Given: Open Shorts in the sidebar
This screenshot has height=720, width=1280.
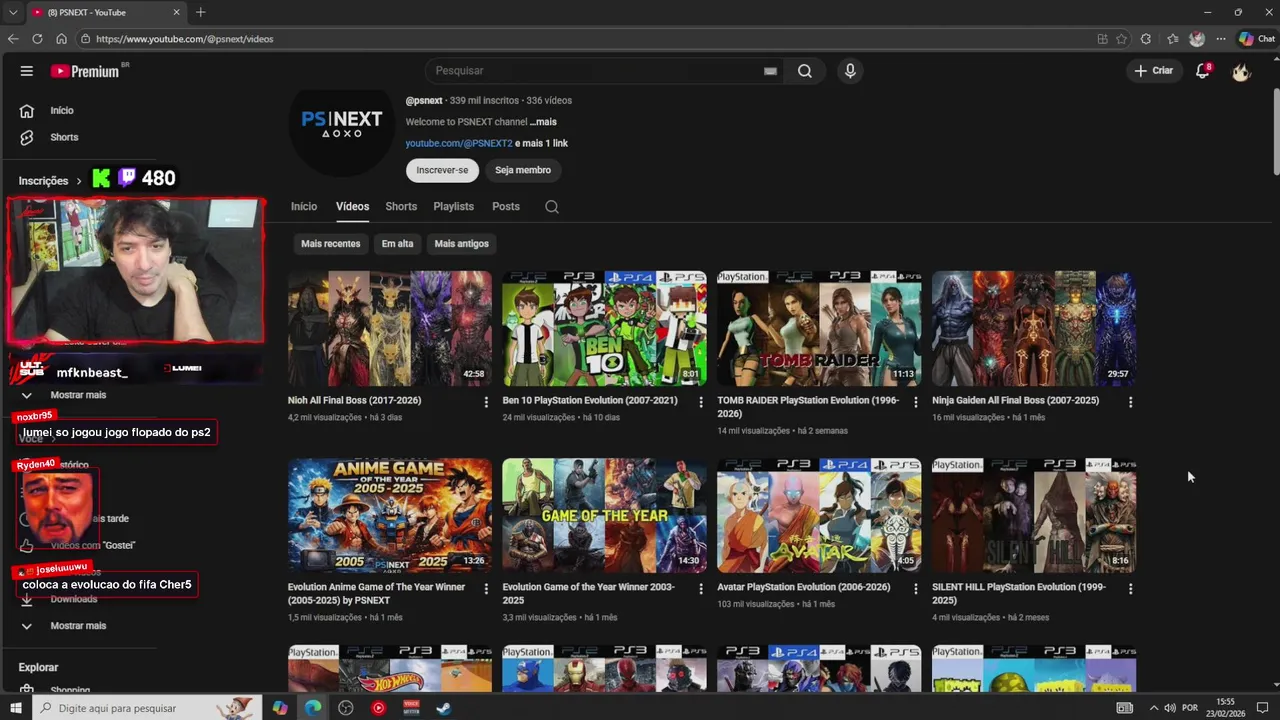Looking at the screenshot, I should (x=64, y=137).
